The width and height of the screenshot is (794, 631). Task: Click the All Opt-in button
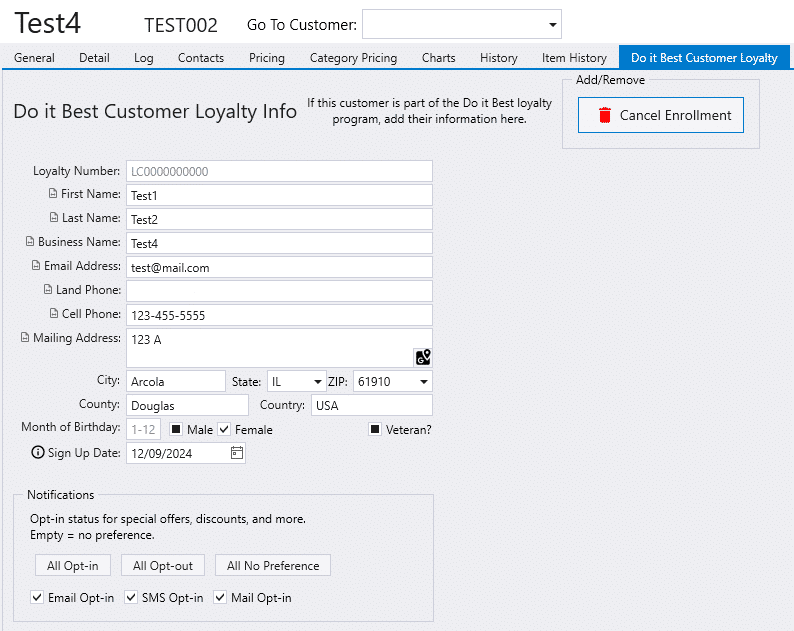[x=73, y=565]
